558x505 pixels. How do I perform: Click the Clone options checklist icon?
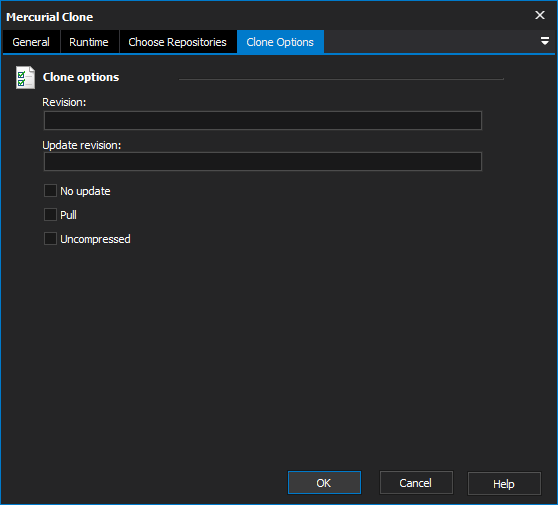pos(25,78)
